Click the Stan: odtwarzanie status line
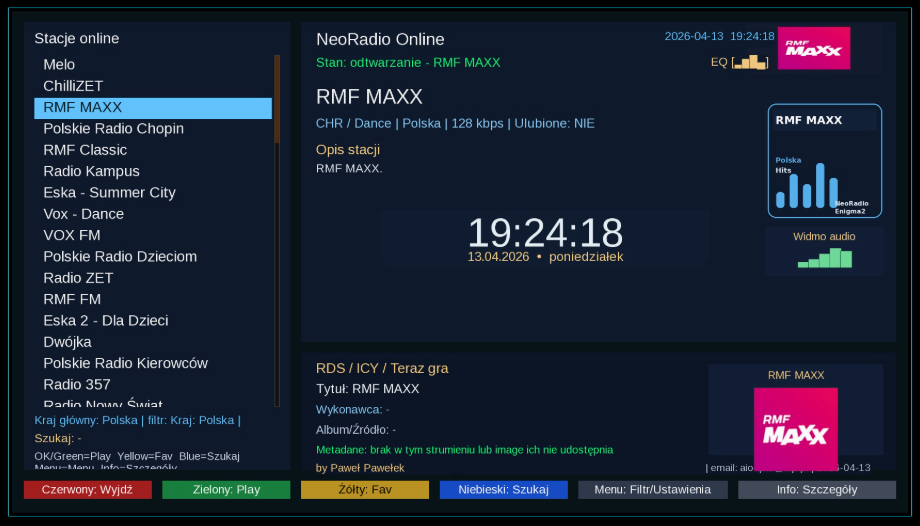Image resolution: width=920 pixels, height=526 pixels. 408,63
